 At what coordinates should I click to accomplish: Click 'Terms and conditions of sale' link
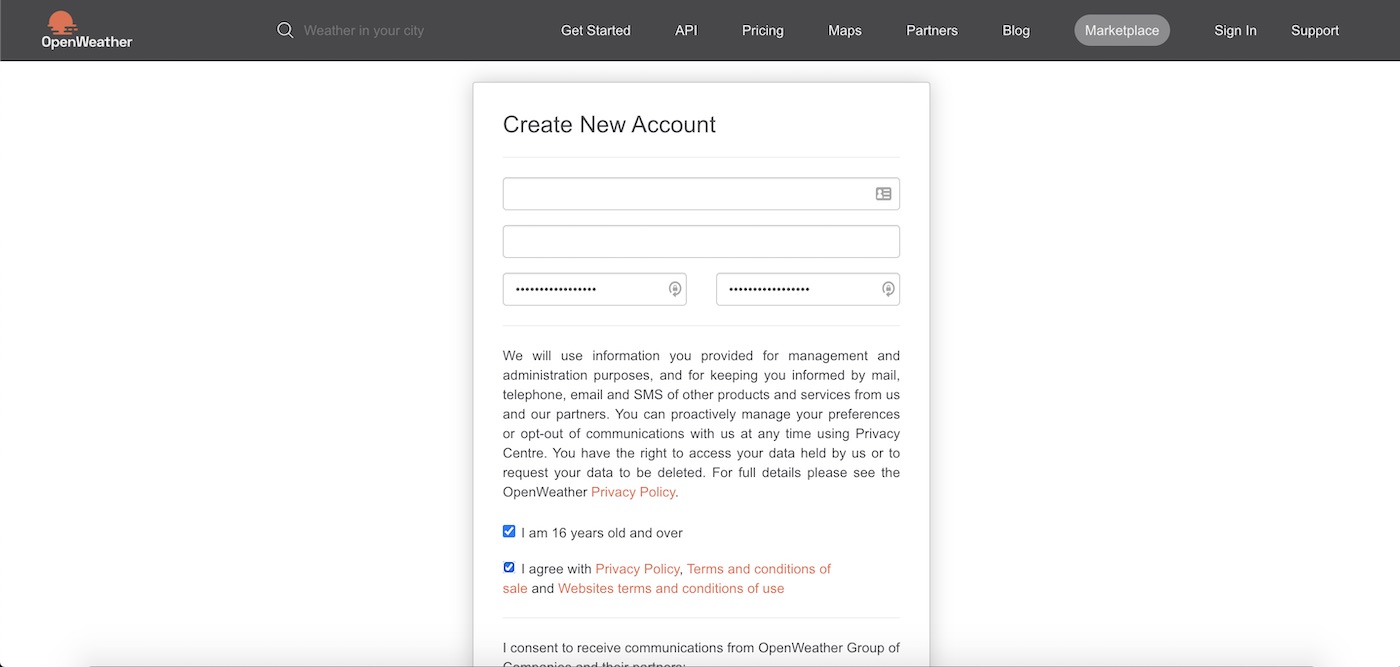[x=758, y=568]
